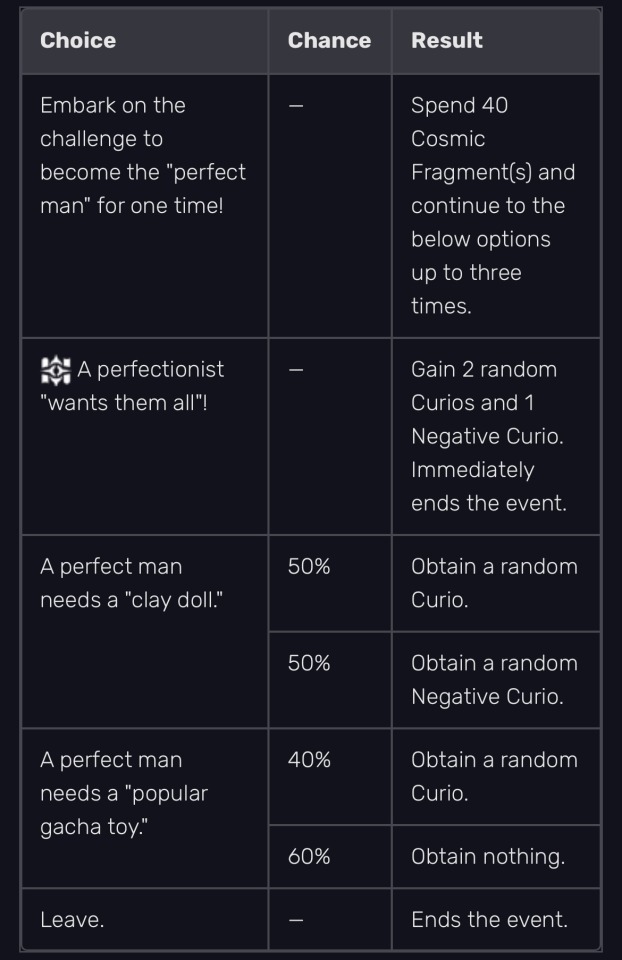Select the 40% chance cell
Screen dimensions: 622x960
pyautogui.click(x=309, y=760)
